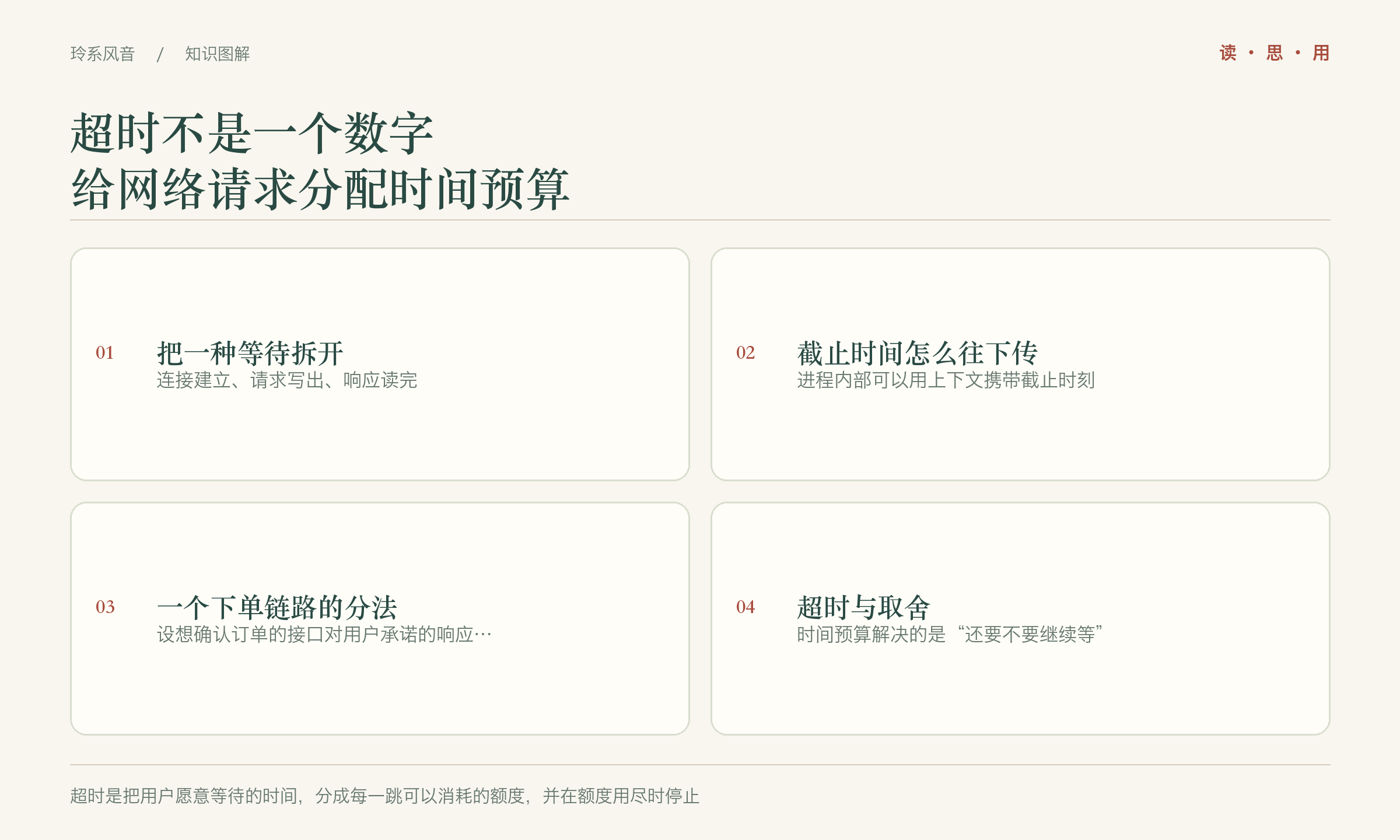Open card titled 把一种等待拆开
This screenshot has width=1400, height=840.
click(x=380, y=364)
